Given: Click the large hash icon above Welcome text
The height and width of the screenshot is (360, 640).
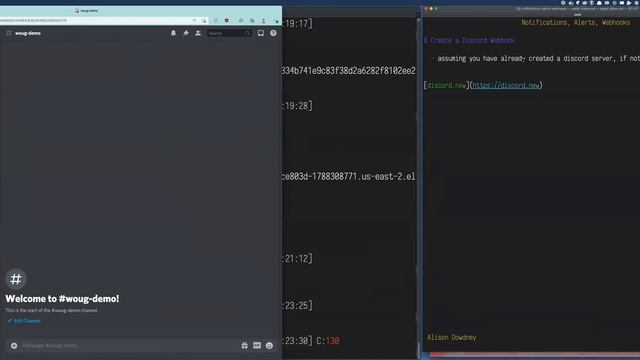Looking at the screenshot, I should [16, 279].
